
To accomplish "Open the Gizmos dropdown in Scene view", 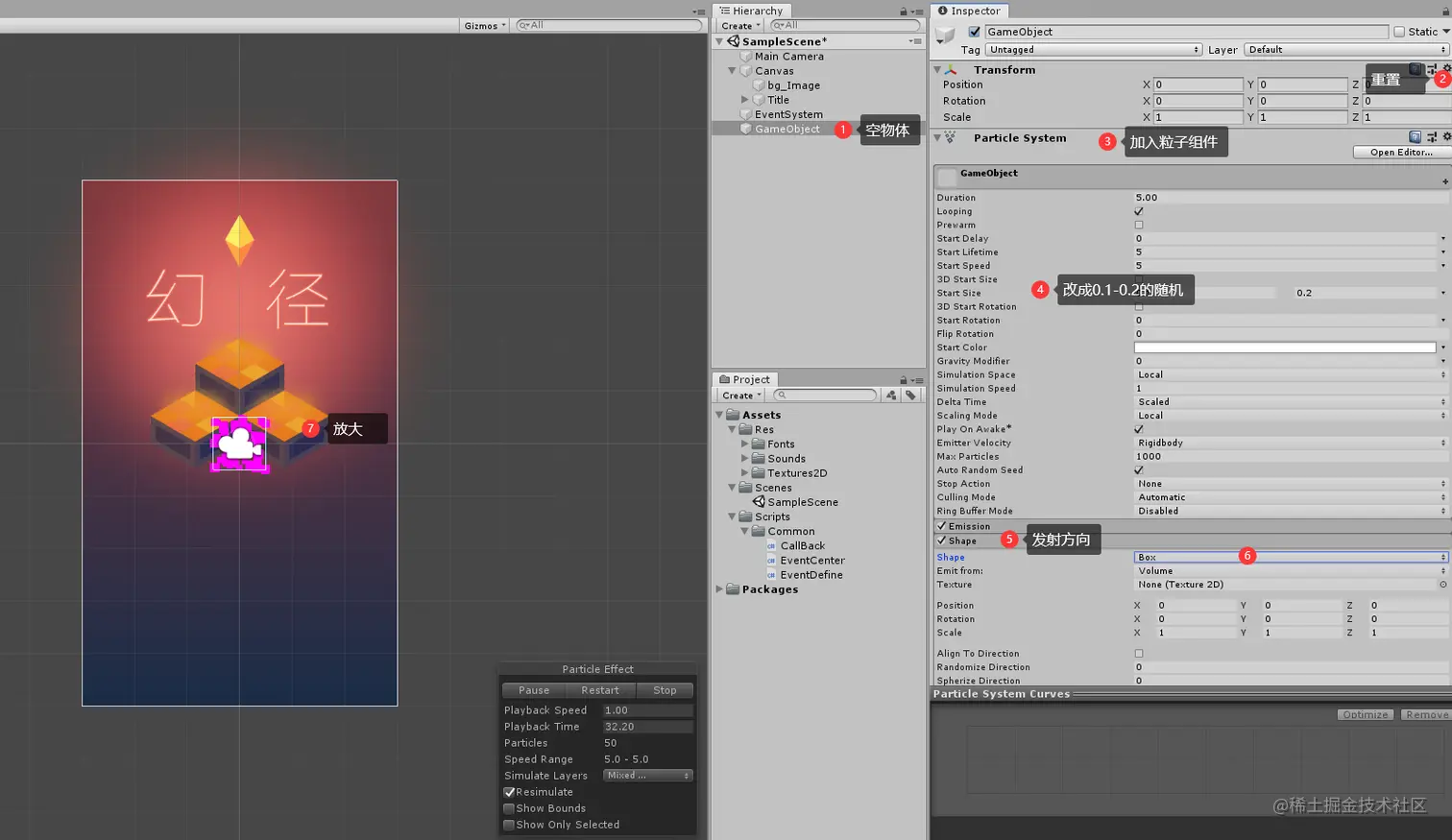I will point(485,26).
